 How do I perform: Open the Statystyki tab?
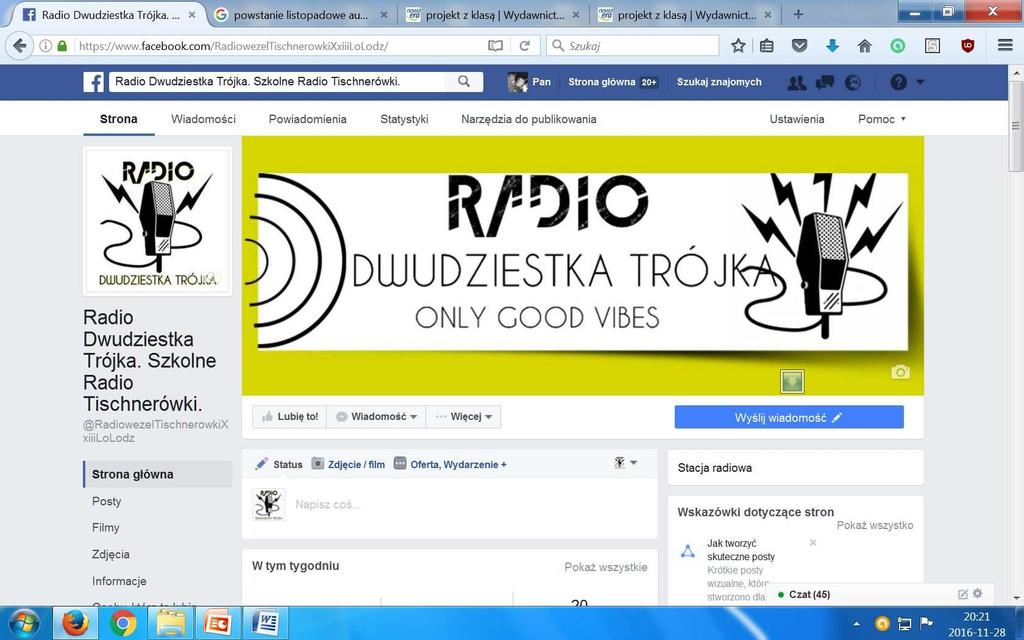404,119
